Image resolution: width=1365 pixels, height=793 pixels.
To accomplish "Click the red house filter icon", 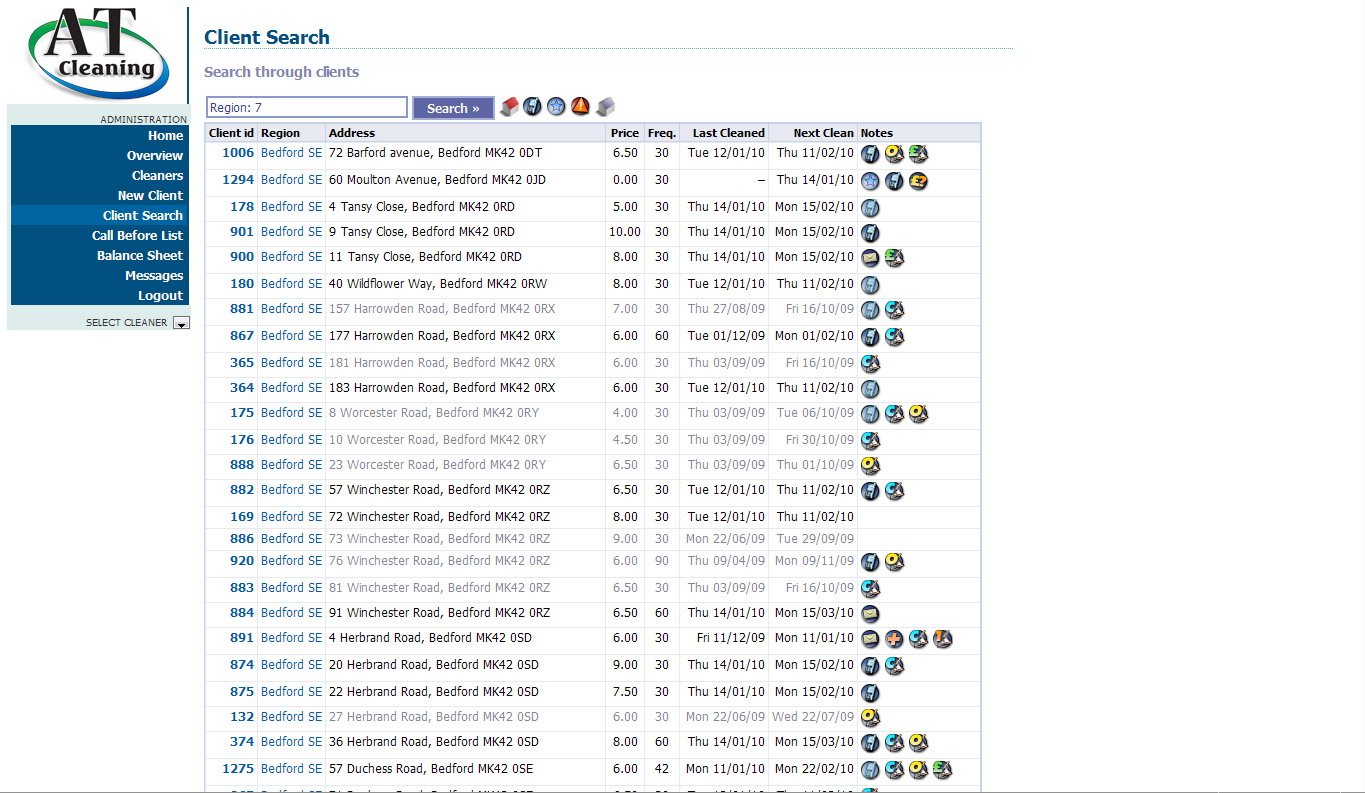I will point(509,107).
